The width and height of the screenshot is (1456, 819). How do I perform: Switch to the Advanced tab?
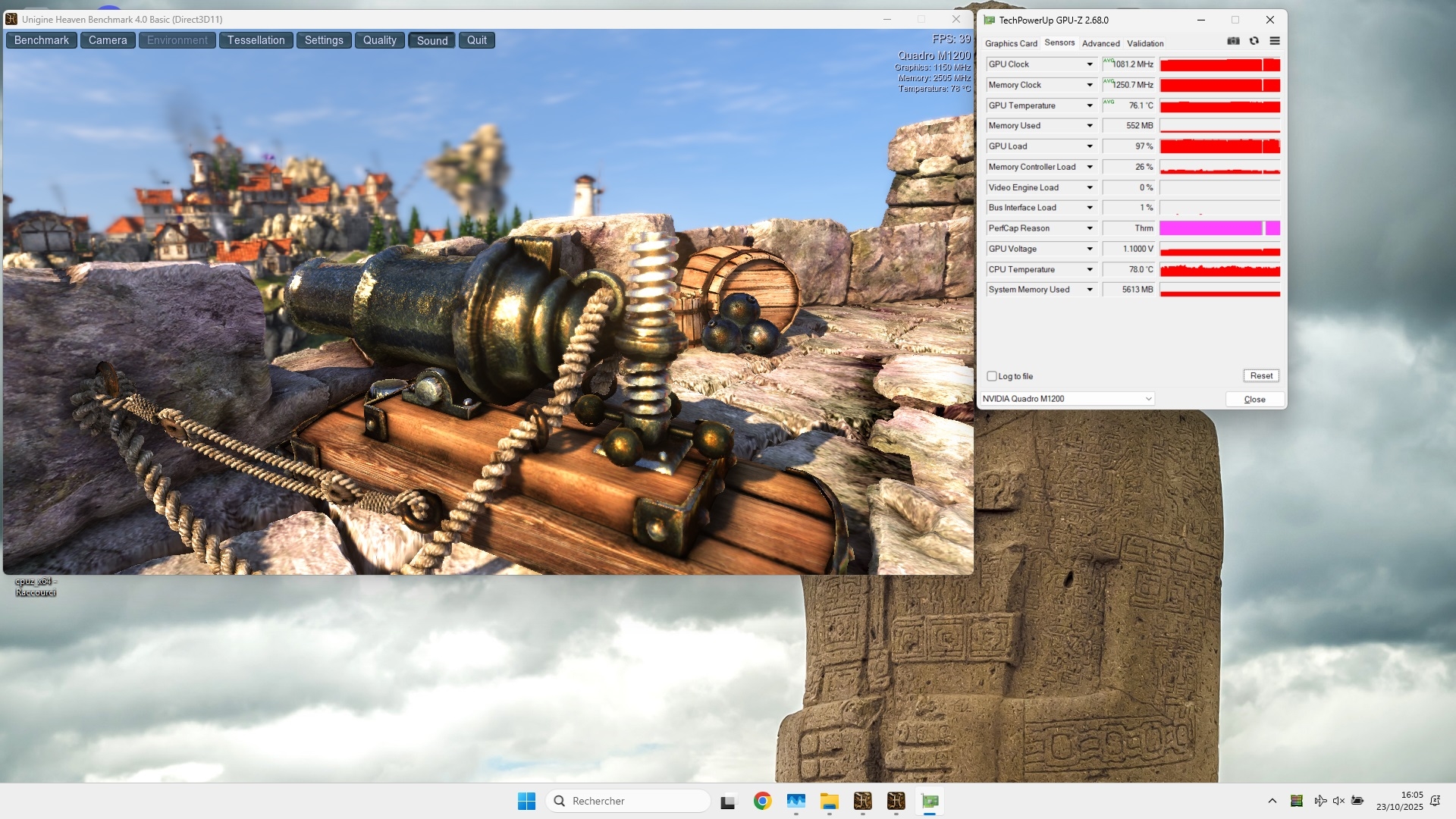pos(1100,43)
